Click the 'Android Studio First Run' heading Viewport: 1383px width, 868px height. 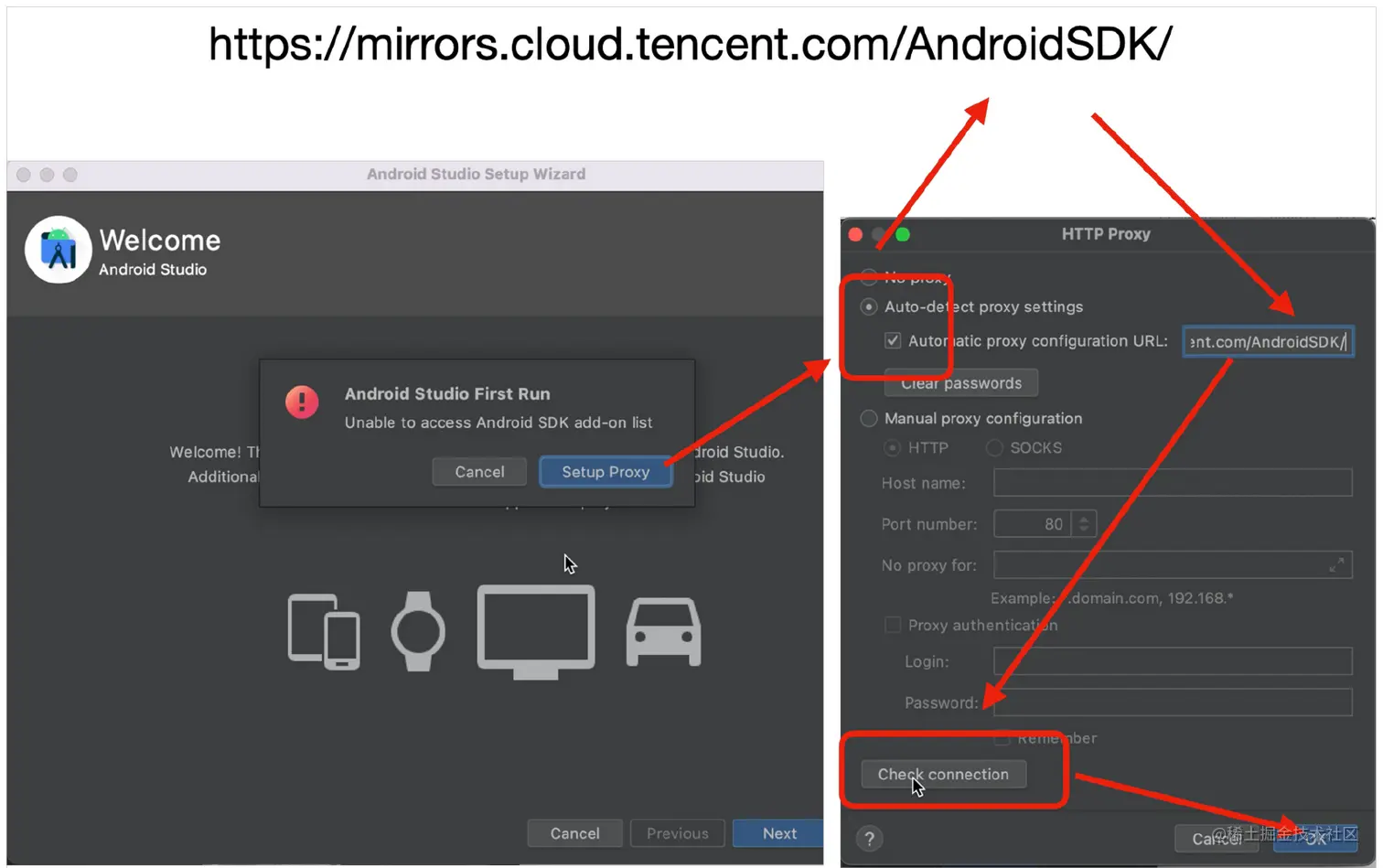coord(447,393)
